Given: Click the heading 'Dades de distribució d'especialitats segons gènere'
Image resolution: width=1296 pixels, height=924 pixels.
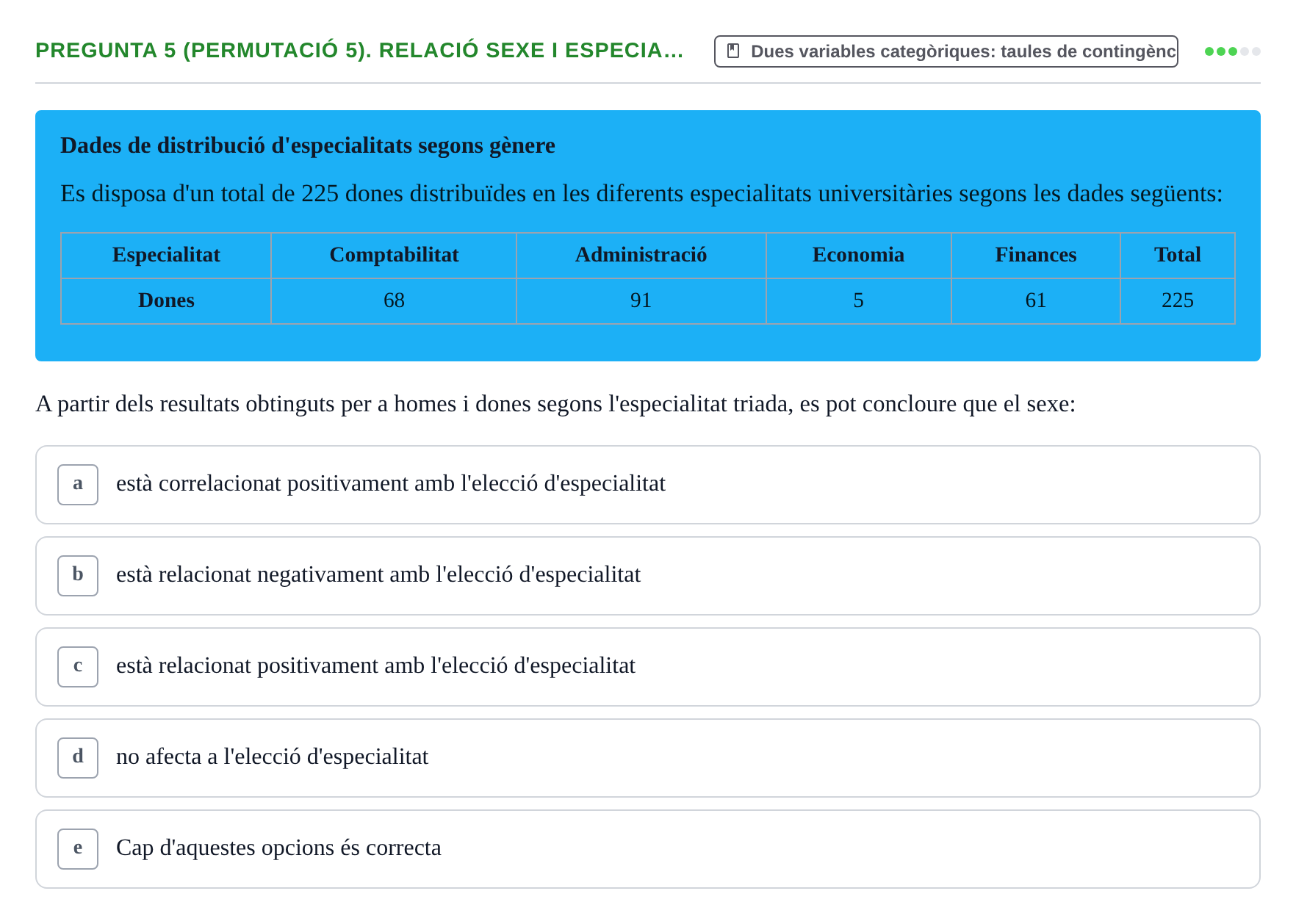Looking at the screenshot, I should click(x=308, y=145).
